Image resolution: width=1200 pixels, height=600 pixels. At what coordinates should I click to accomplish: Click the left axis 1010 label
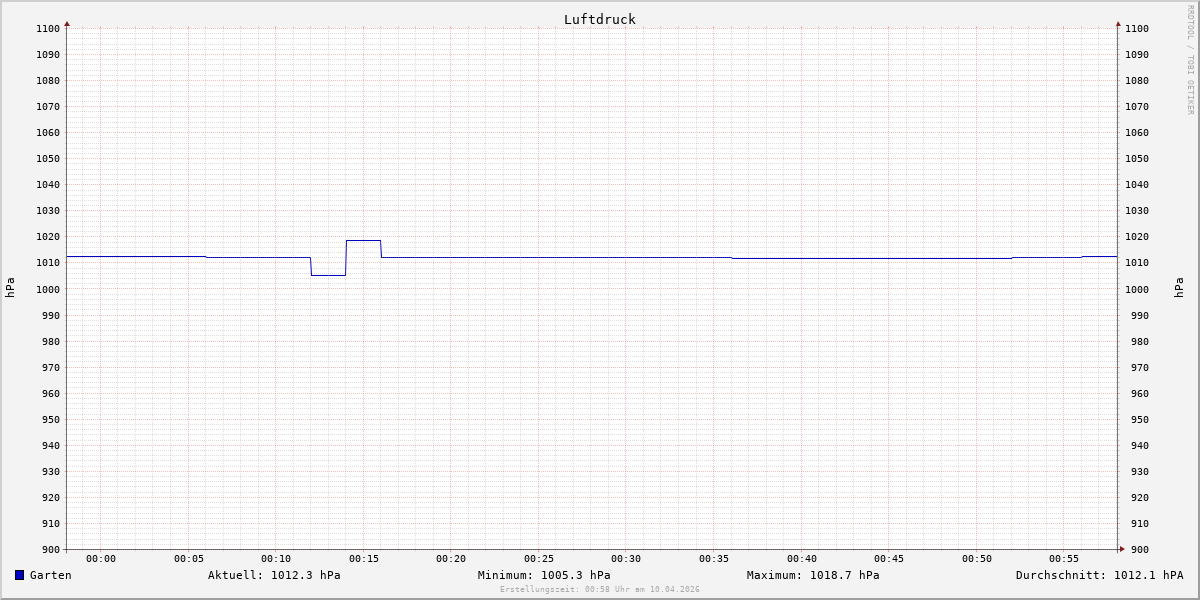click(x=48, y=263)
